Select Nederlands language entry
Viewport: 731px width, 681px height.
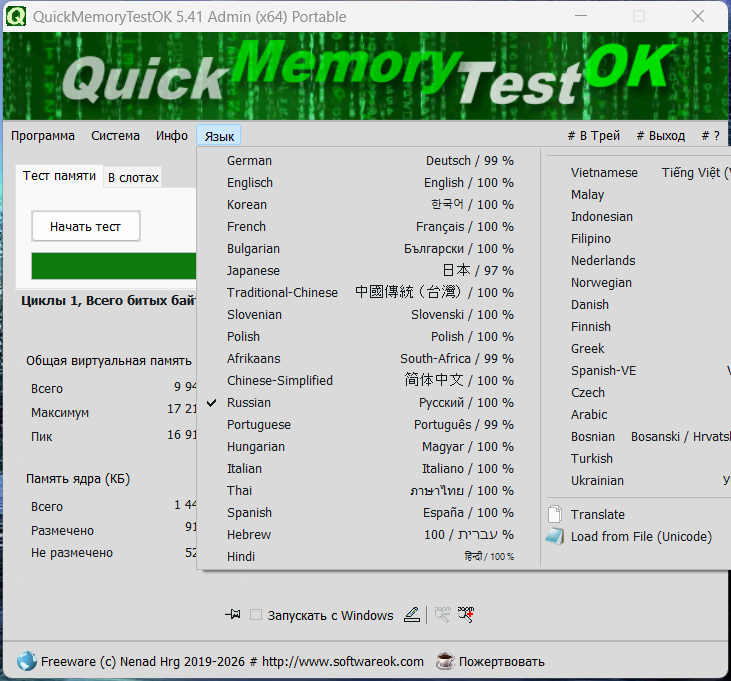(x=638, y=261)
